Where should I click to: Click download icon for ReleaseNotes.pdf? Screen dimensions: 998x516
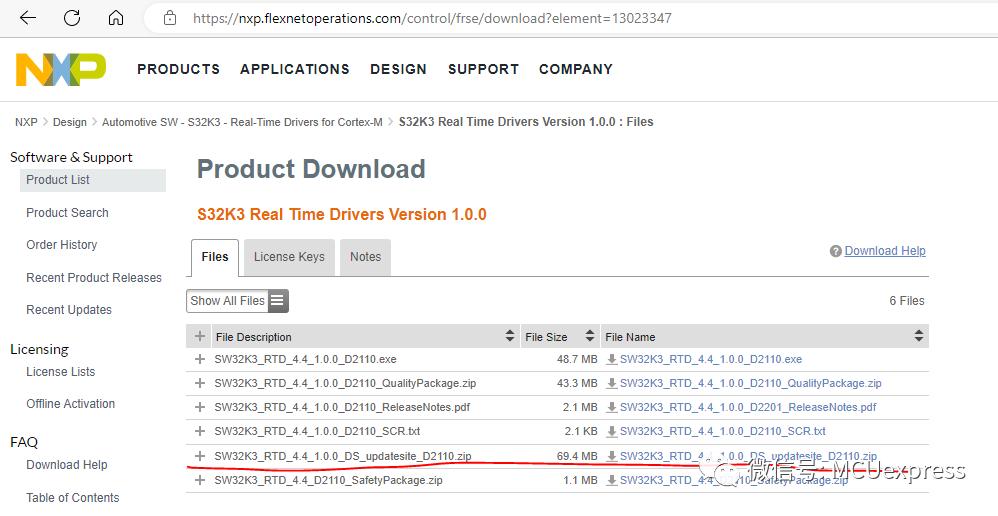[x=612, y=407]
